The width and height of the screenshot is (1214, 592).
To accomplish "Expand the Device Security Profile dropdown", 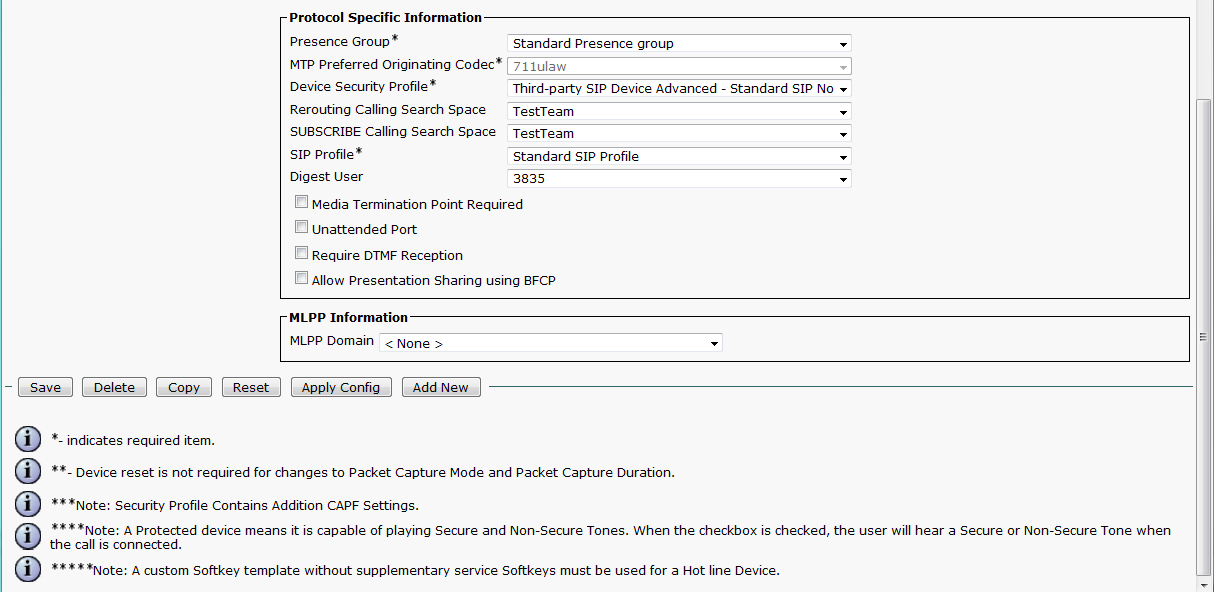I will (679, 89).
